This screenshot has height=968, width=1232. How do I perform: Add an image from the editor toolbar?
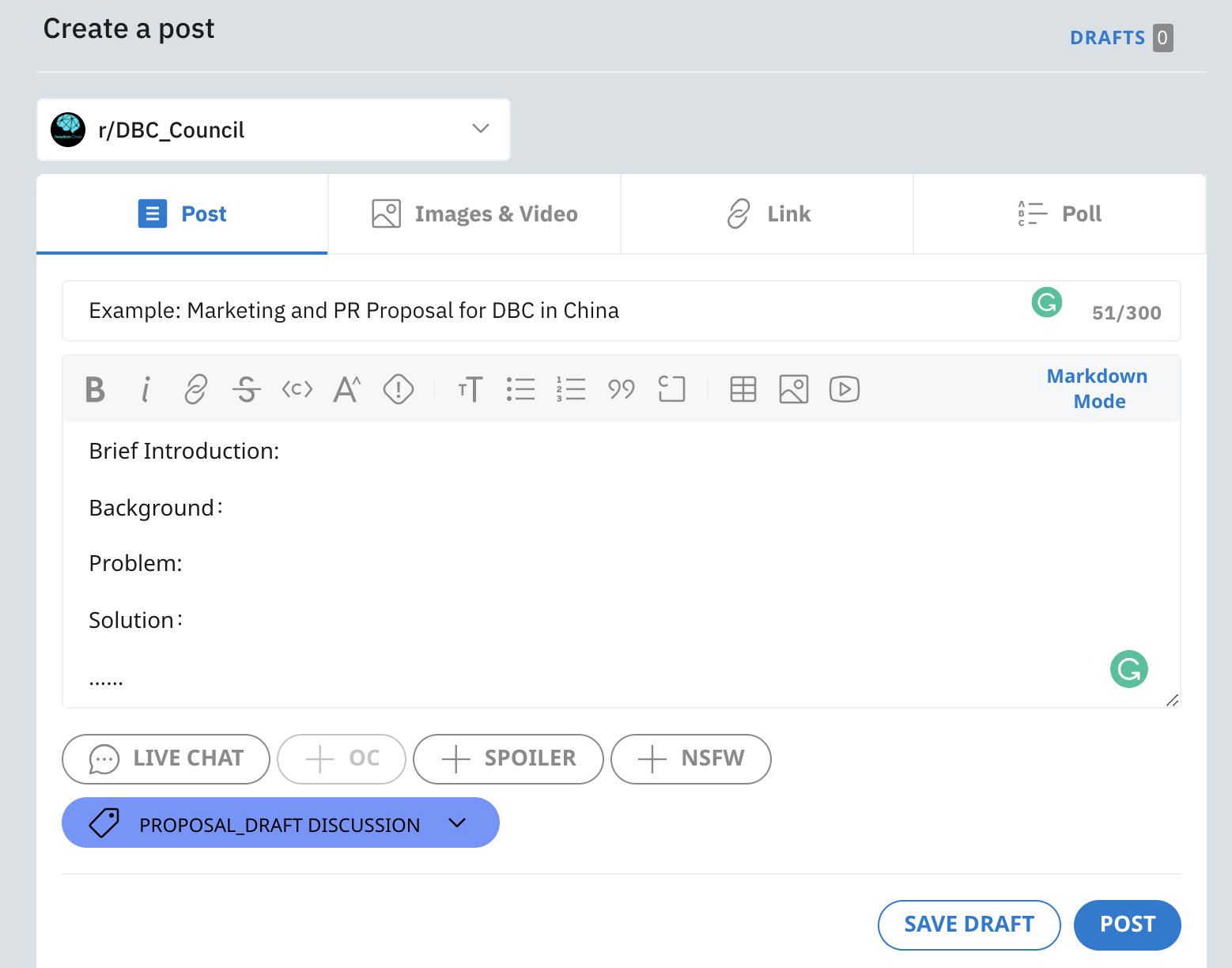(794, 389)
